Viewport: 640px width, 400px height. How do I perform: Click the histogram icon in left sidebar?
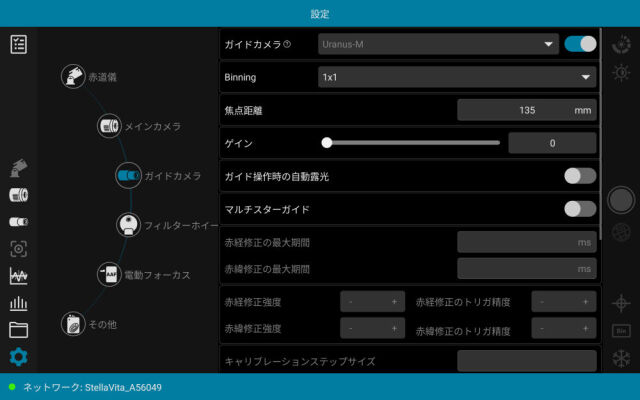(x=18, y=303)
